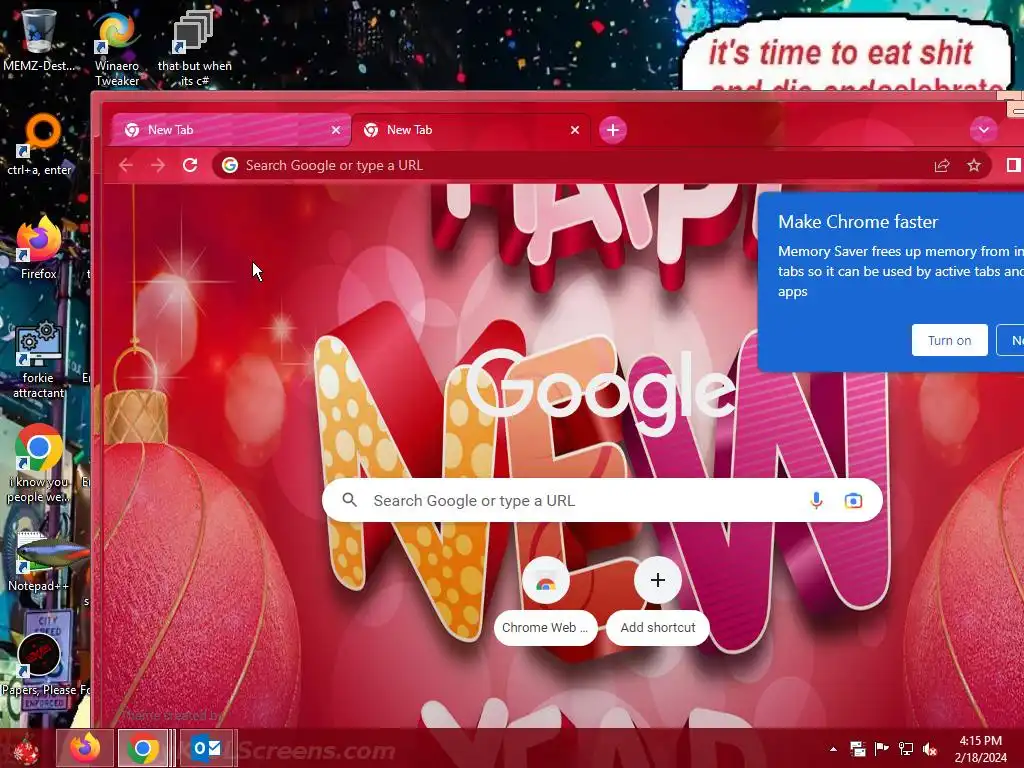Open the Chrome side panel icon
The height and width of the screenshot is (768, 1024).
[1013, 165]
